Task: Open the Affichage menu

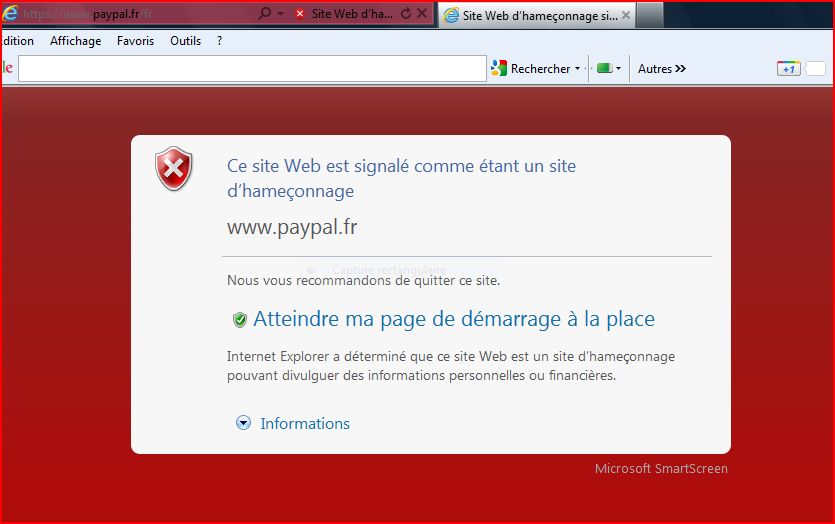Action: pyautogui.click(x=76, y=41)
